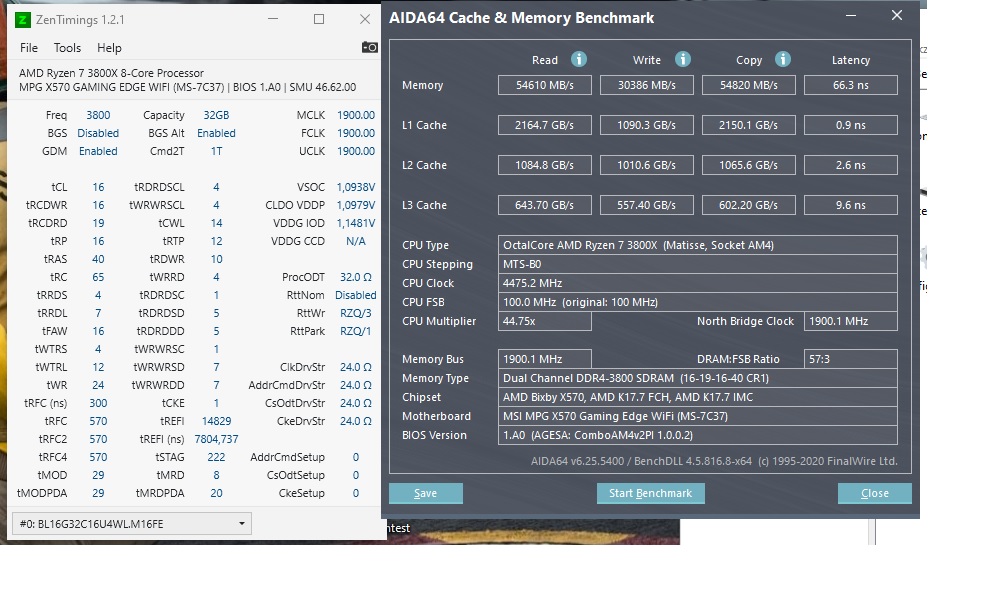Click the ZenTimings green Z app icon
Screen dimensions: 1002x589
pyautogui.click(x=22, y=20)
